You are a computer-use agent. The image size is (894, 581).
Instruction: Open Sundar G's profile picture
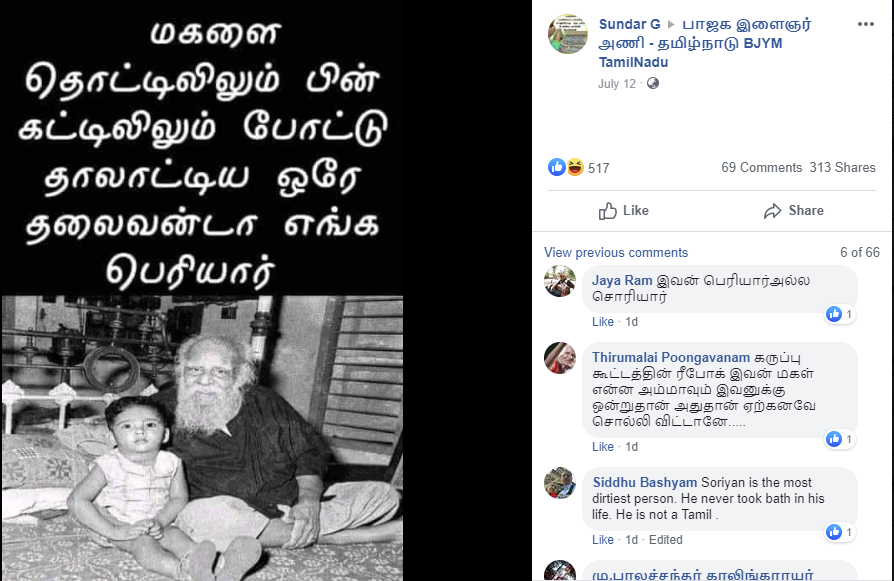[x=567, y=34]
